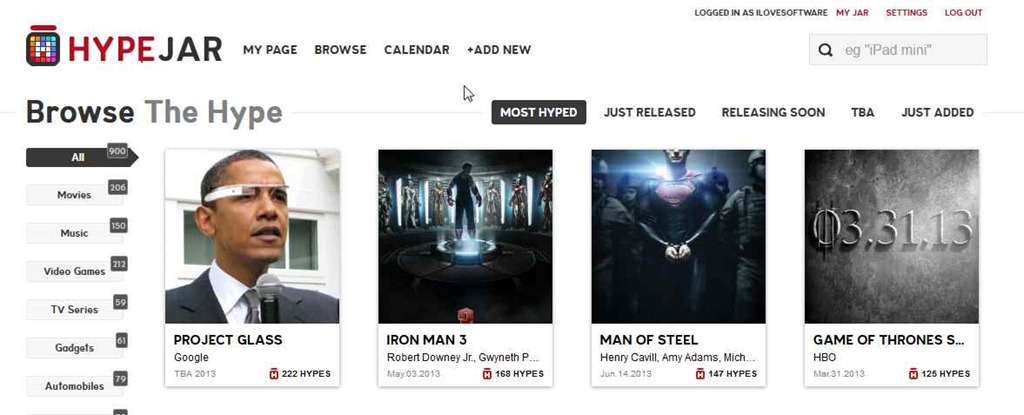Filter by the Automobiles category
Screen dimensions: 1024x415
tap(74, 386)
